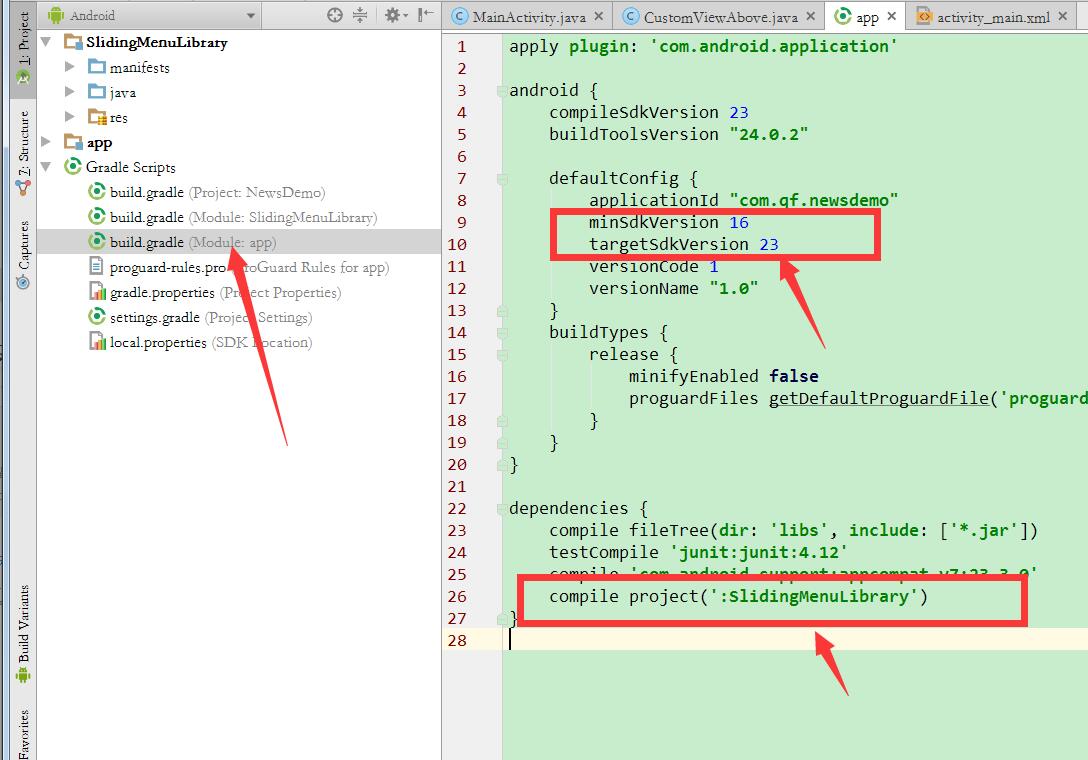This screenshot has width=1088, height=760.
Task: Open build.gradle (Project: NewsDemo)
Action: 217,192
